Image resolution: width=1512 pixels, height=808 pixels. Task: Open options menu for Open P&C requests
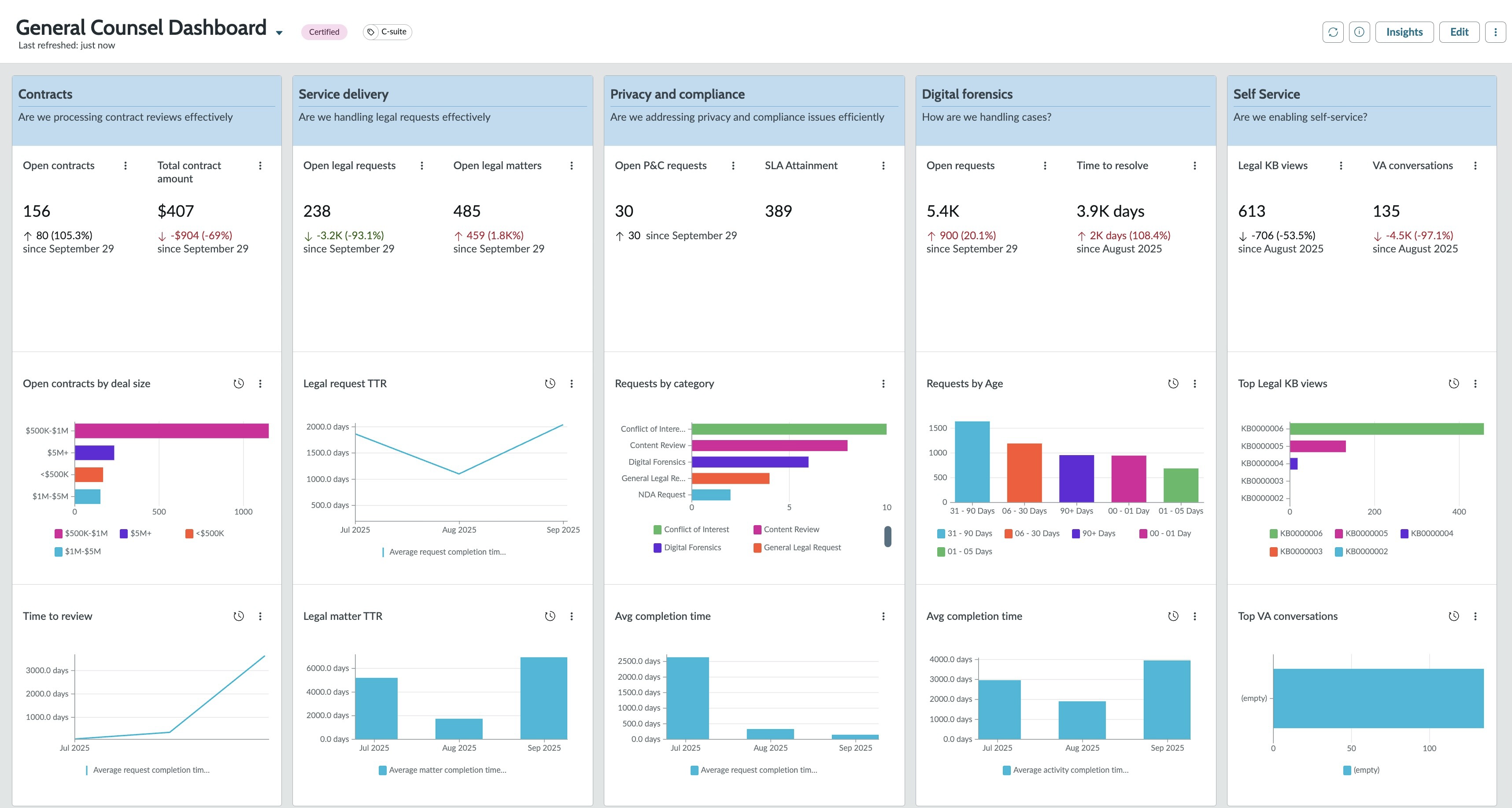pos(733,166)
